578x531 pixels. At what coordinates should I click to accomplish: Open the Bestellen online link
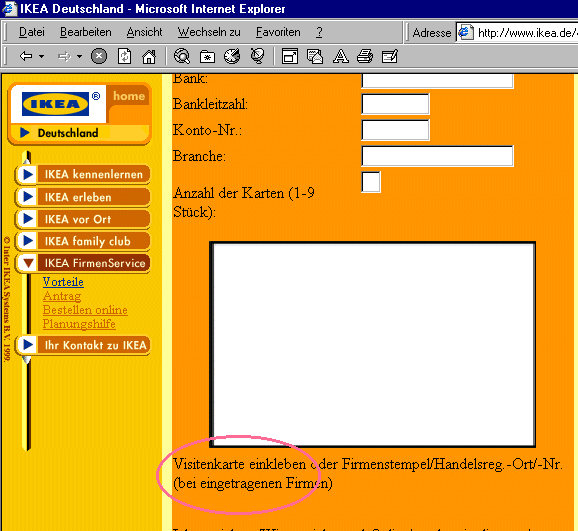pyautogui.click(x=85, y=310)
